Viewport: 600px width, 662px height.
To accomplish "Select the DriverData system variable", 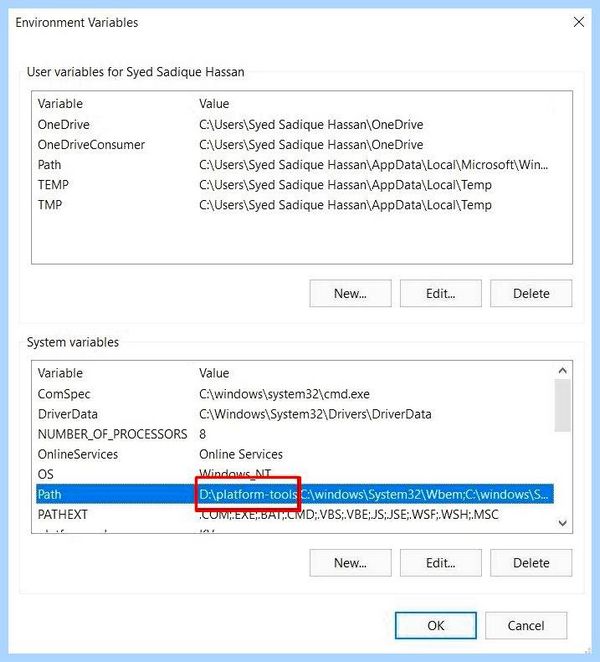I will click(295, 414).
